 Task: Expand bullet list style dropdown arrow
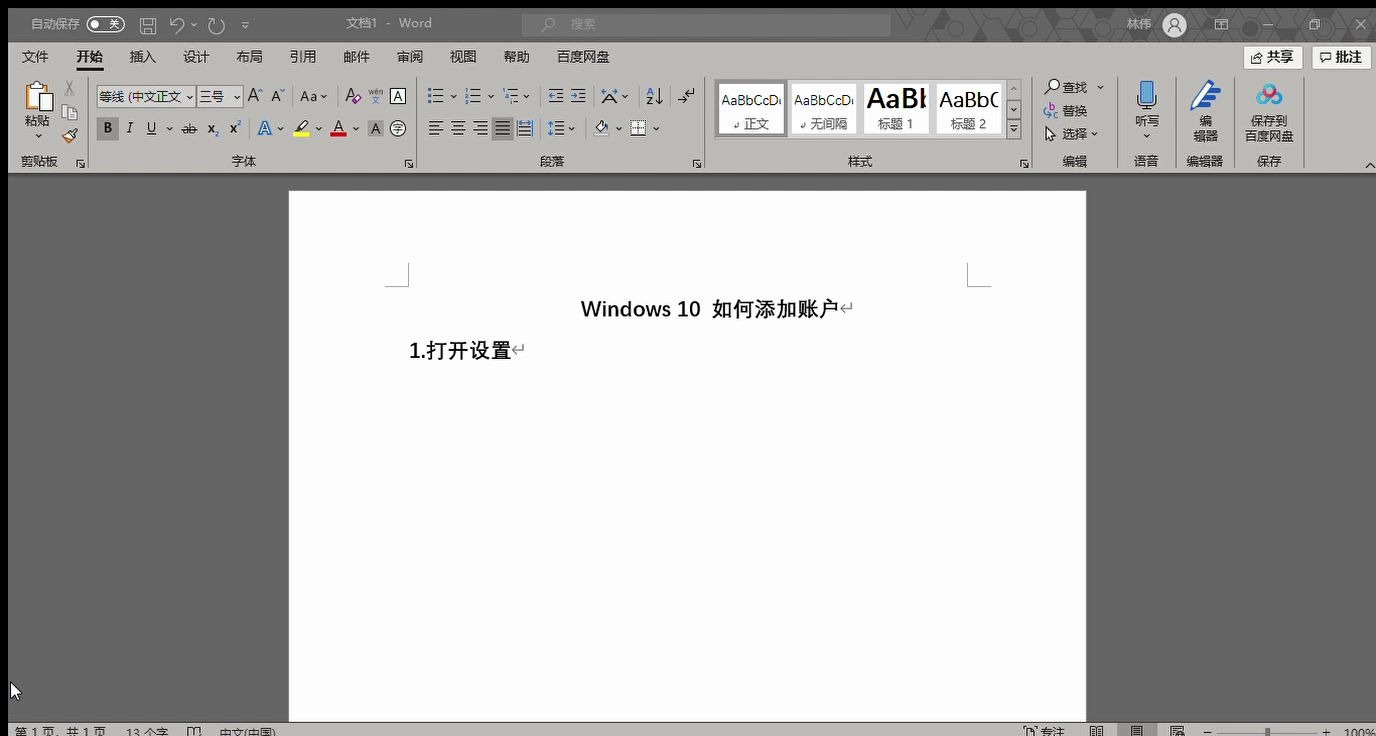453,97
